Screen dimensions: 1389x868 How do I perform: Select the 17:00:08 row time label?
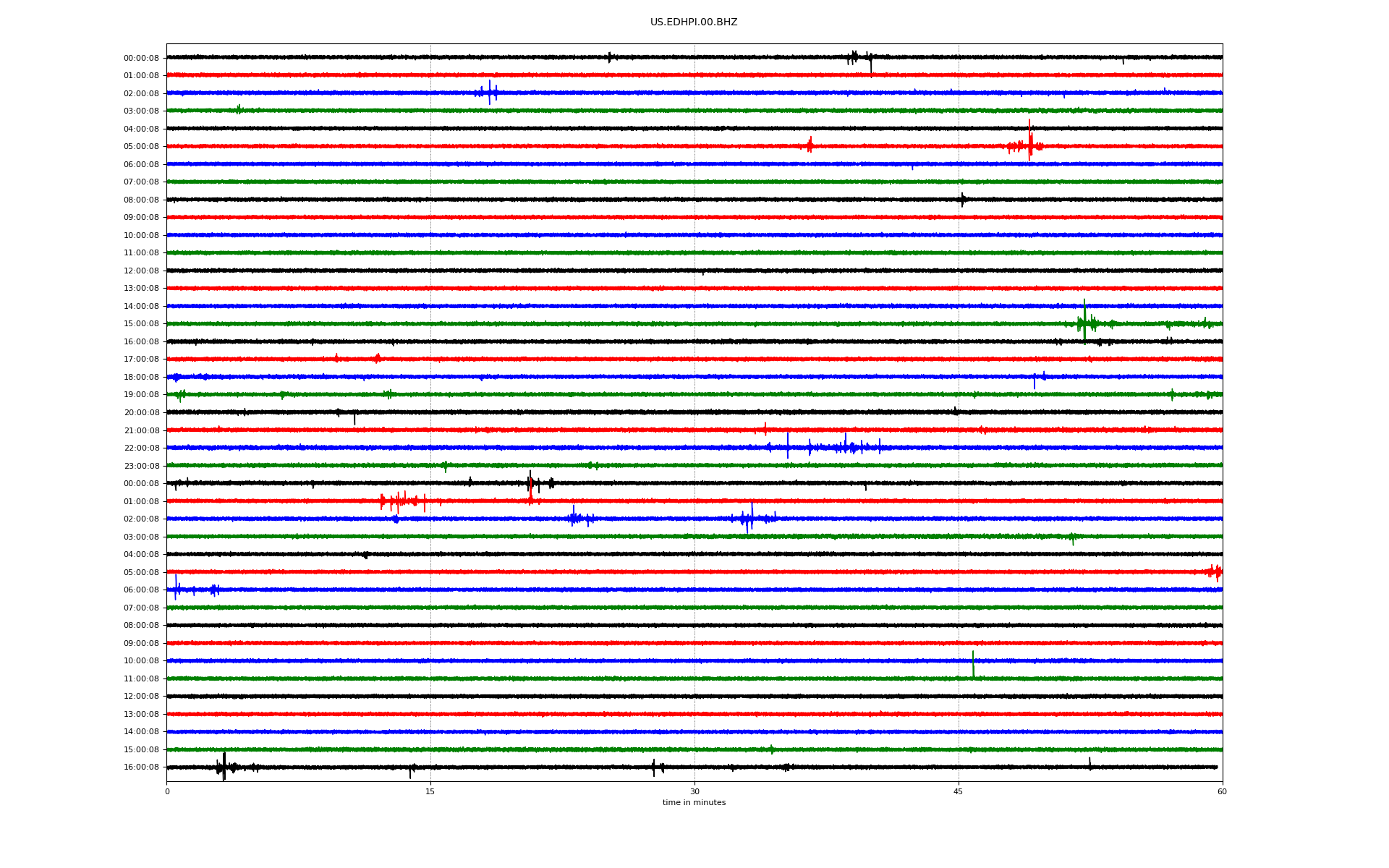[x=141, y=359]
